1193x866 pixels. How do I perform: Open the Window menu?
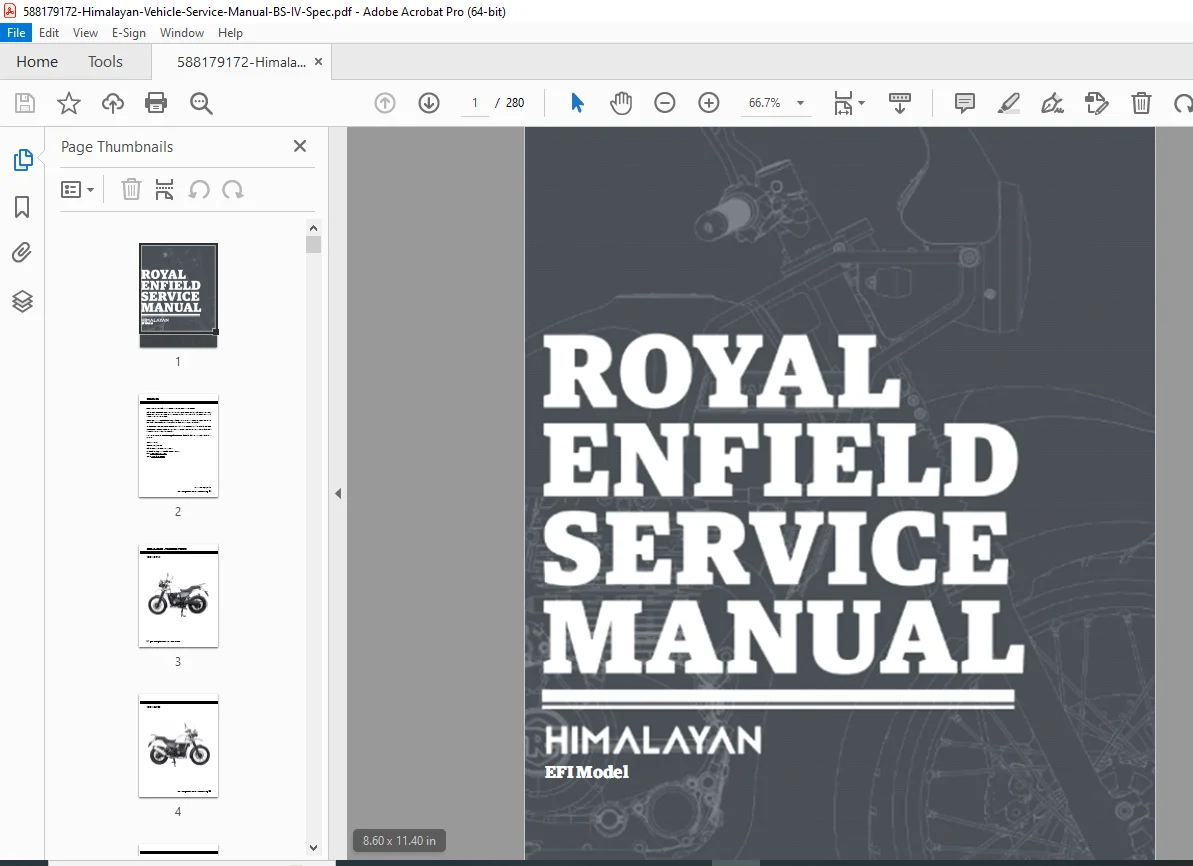tap(182, 33)
